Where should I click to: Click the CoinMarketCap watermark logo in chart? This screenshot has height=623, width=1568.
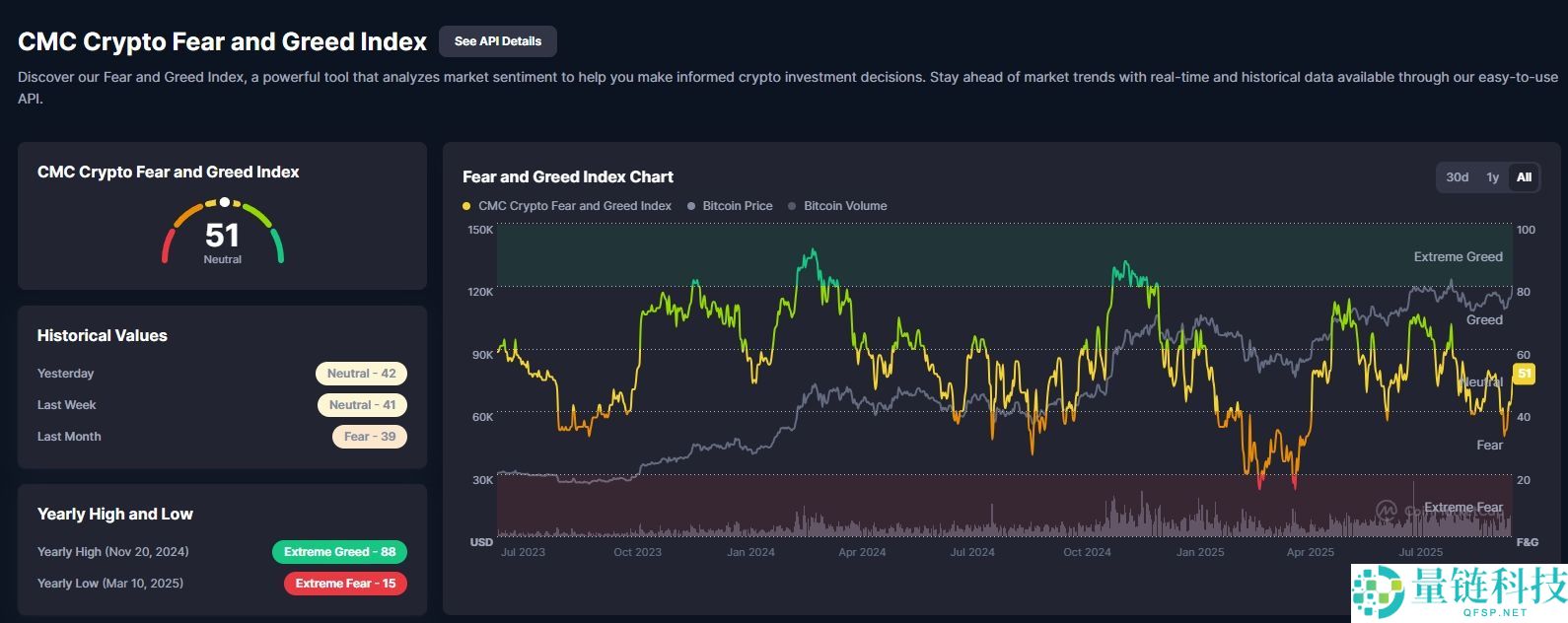[1387, 510]
